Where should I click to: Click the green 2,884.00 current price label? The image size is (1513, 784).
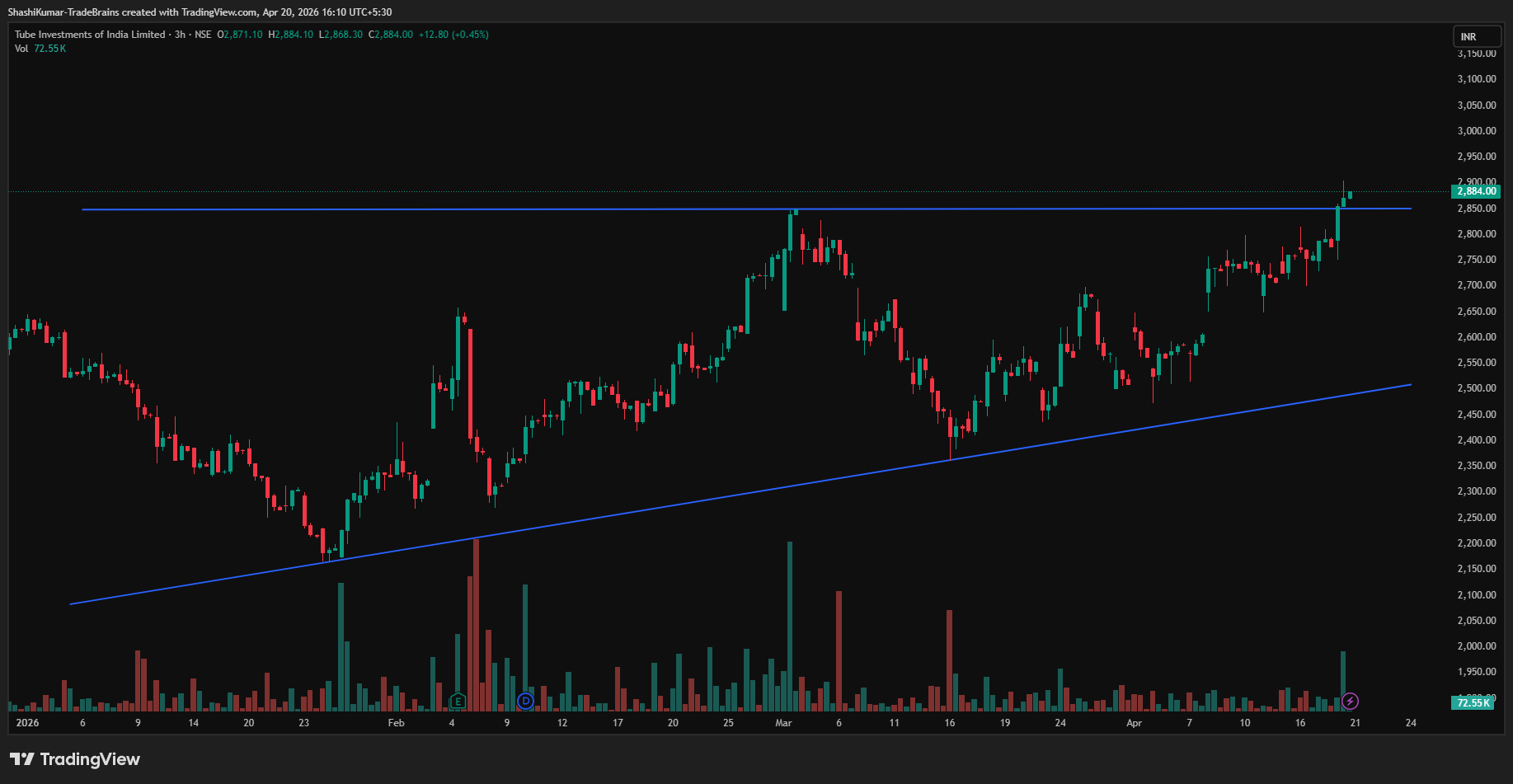coord(1475,191)
